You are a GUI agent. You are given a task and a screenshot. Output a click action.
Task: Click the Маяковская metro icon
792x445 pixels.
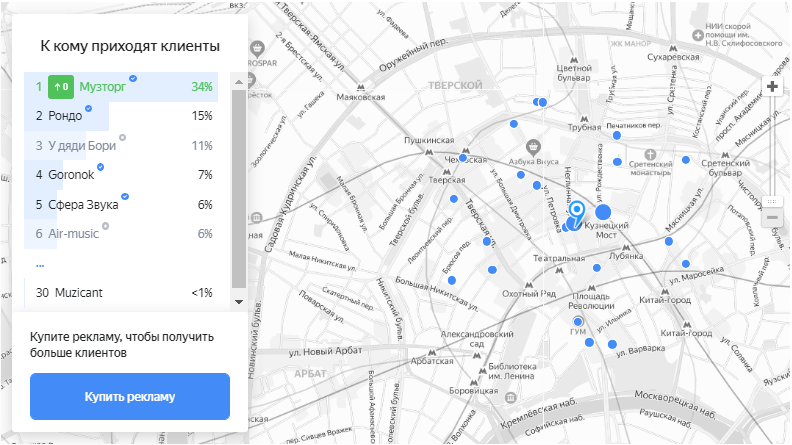click(360, 87)
